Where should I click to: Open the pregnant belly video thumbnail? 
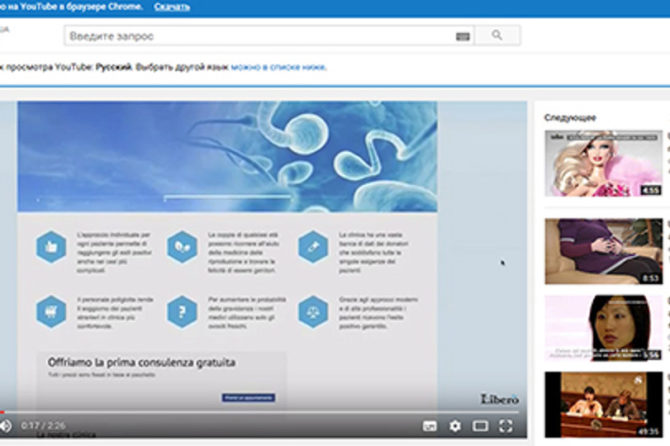603,251
